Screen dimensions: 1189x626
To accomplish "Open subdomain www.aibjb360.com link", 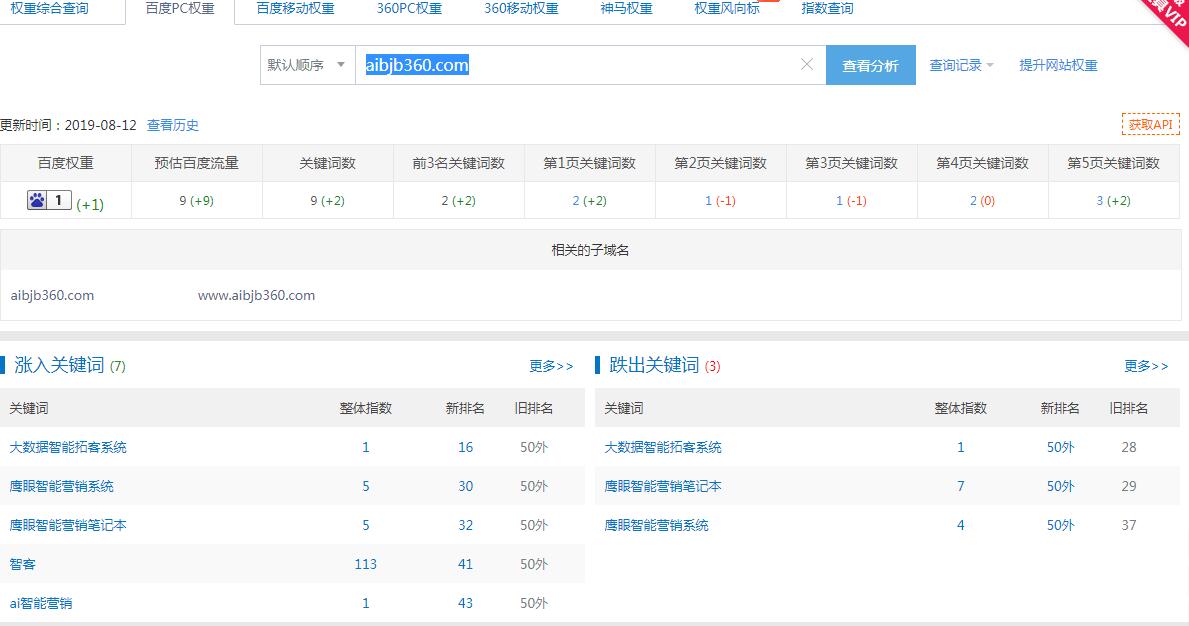I will [x=256, y=296].
